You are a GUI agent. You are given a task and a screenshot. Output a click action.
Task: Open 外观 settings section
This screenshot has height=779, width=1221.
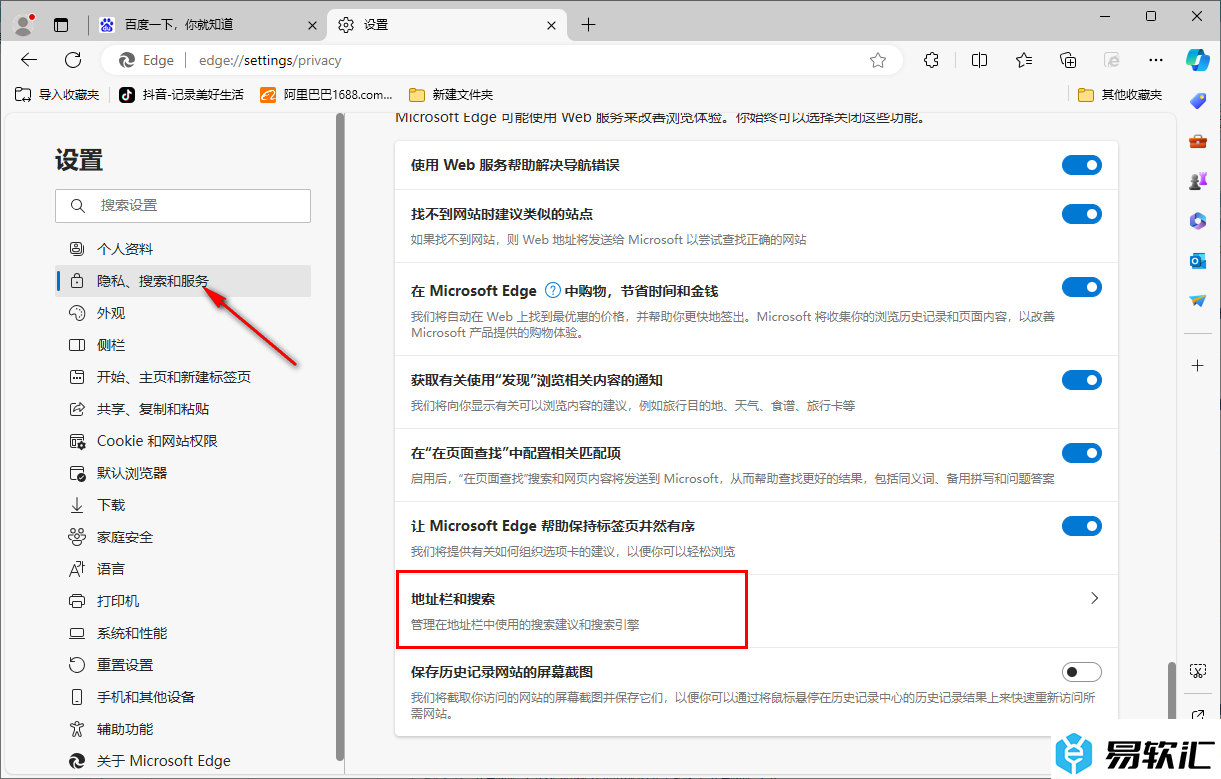coord(183,313)
